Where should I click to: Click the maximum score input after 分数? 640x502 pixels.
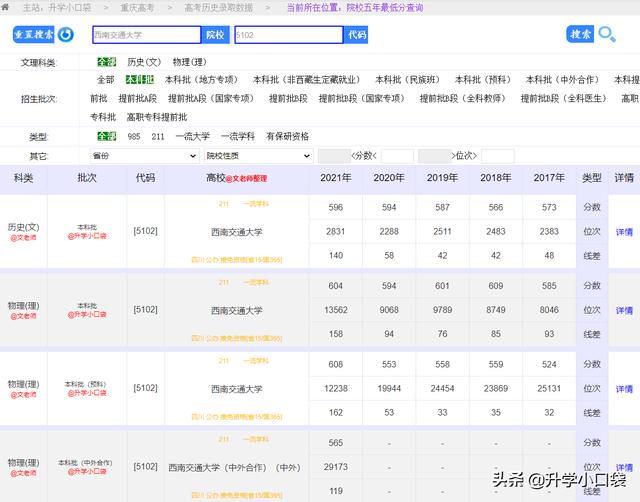[398, 156]
